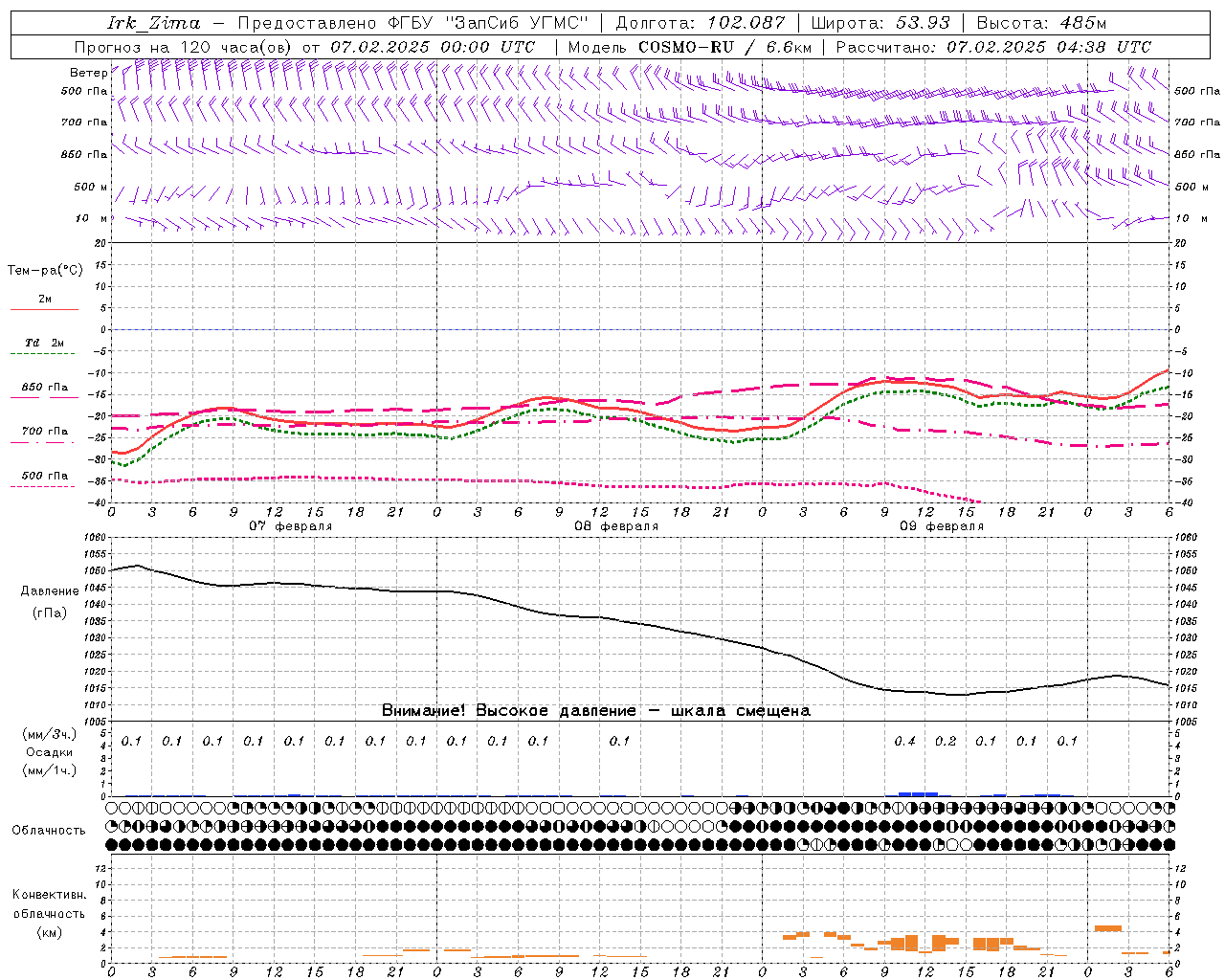
Task: Click the forecast start time '07.02.2025 00:00 UTC'
Action: coord(433,47)
